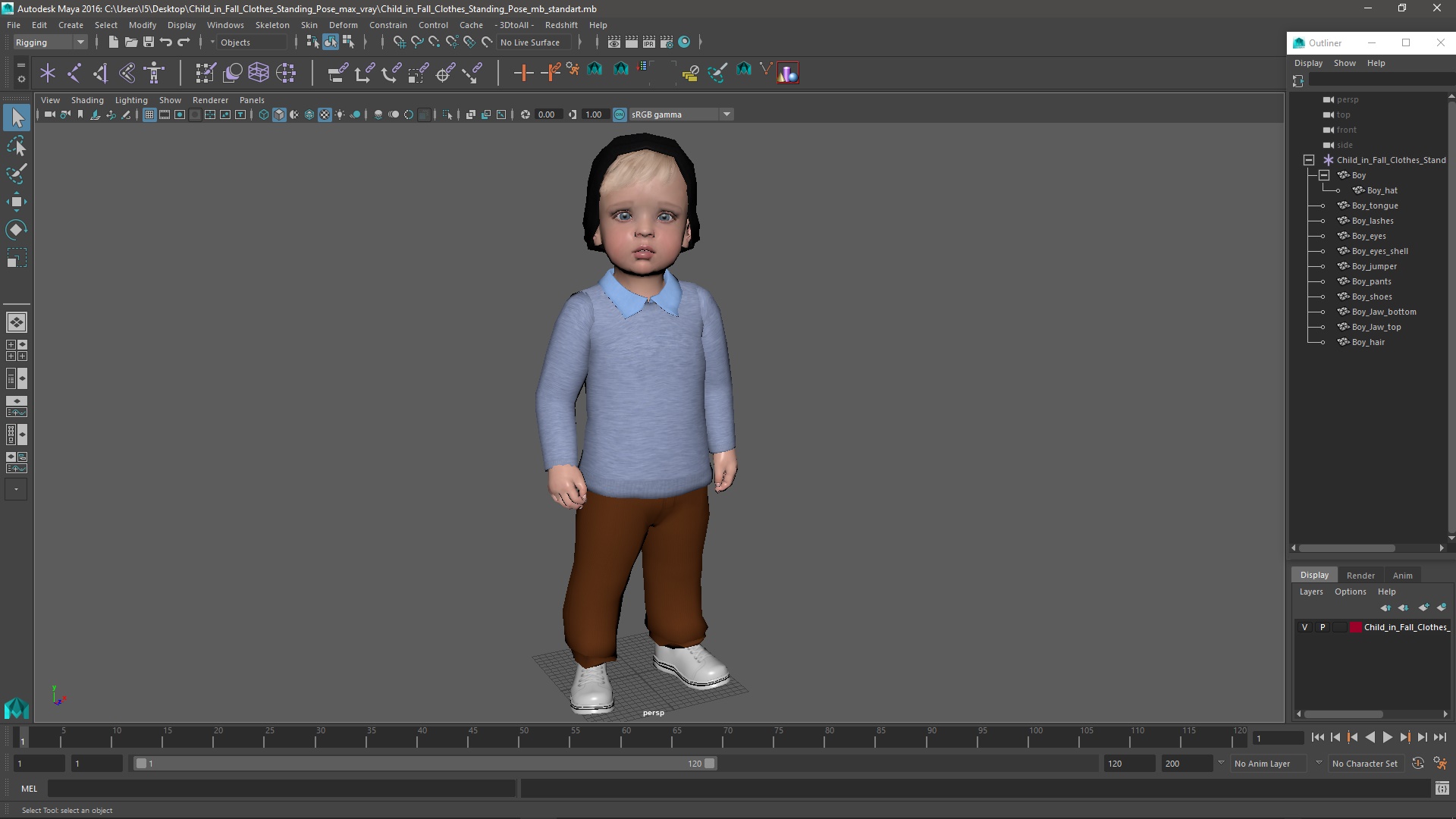
Task: Click the Child_in_Fall_Clothes layer swatch
Action: click(1354, 627)
